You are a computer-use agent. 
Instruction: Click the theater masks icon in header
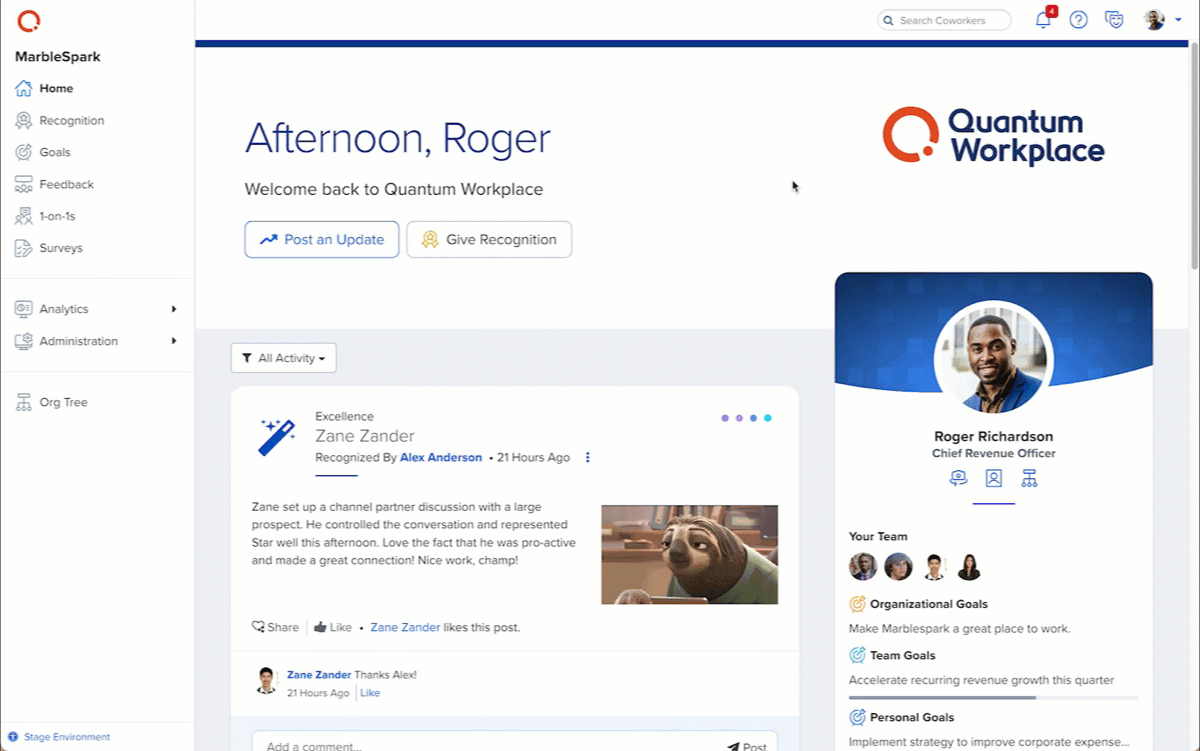(1114, 20)
